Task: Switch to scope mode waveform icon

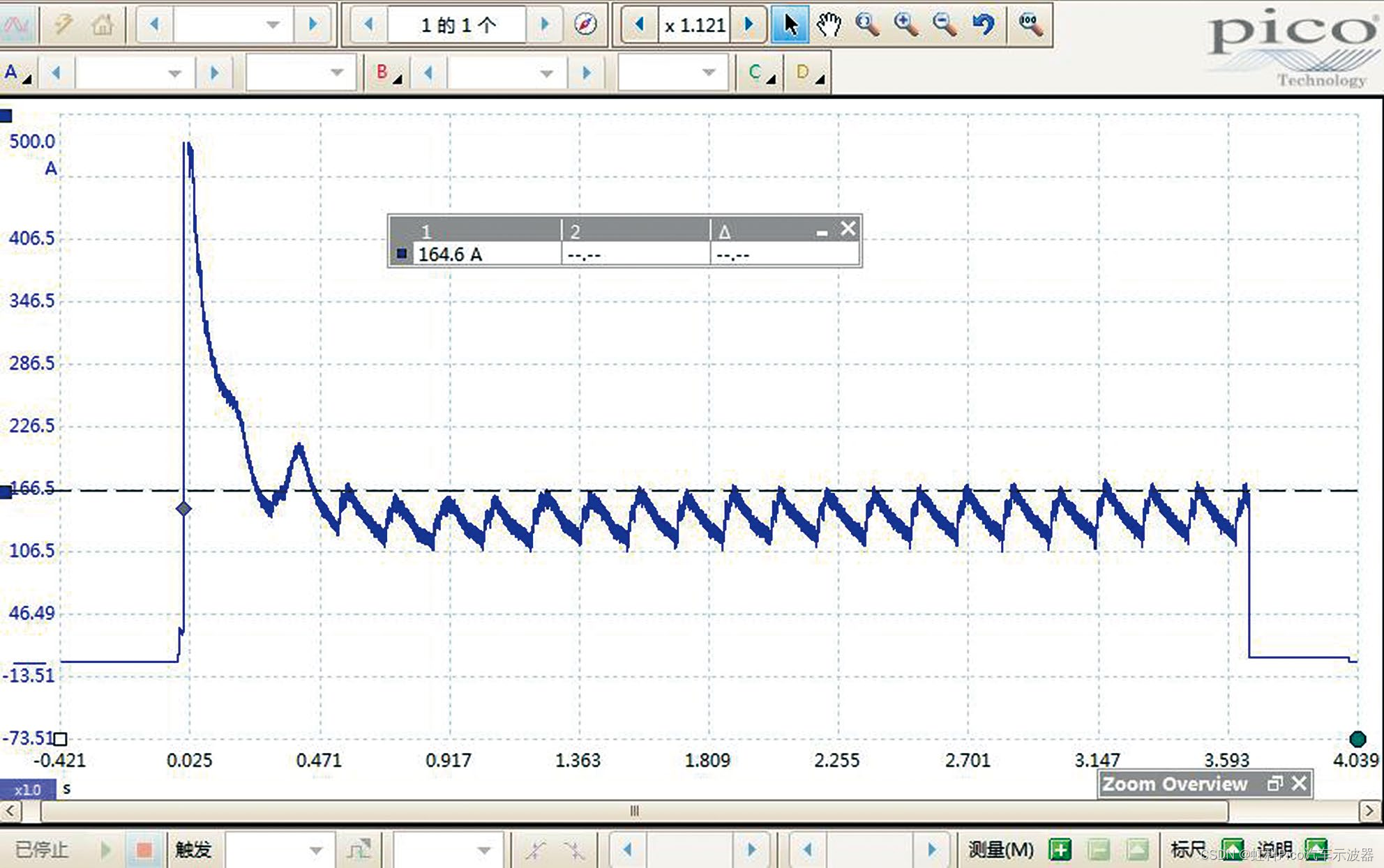Action: click(x=17, y=25)
